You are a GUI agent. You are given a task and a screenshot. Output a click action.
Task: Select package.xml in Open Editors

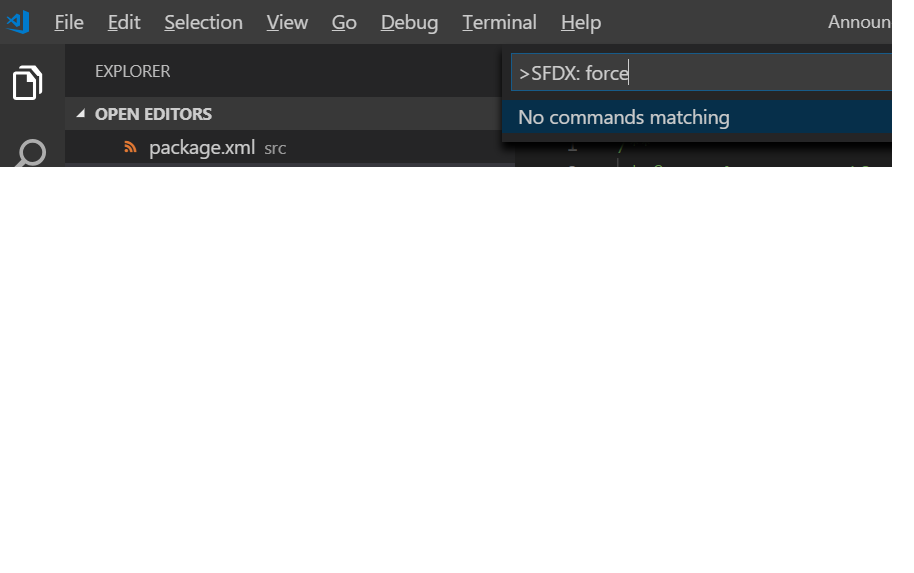202,148
